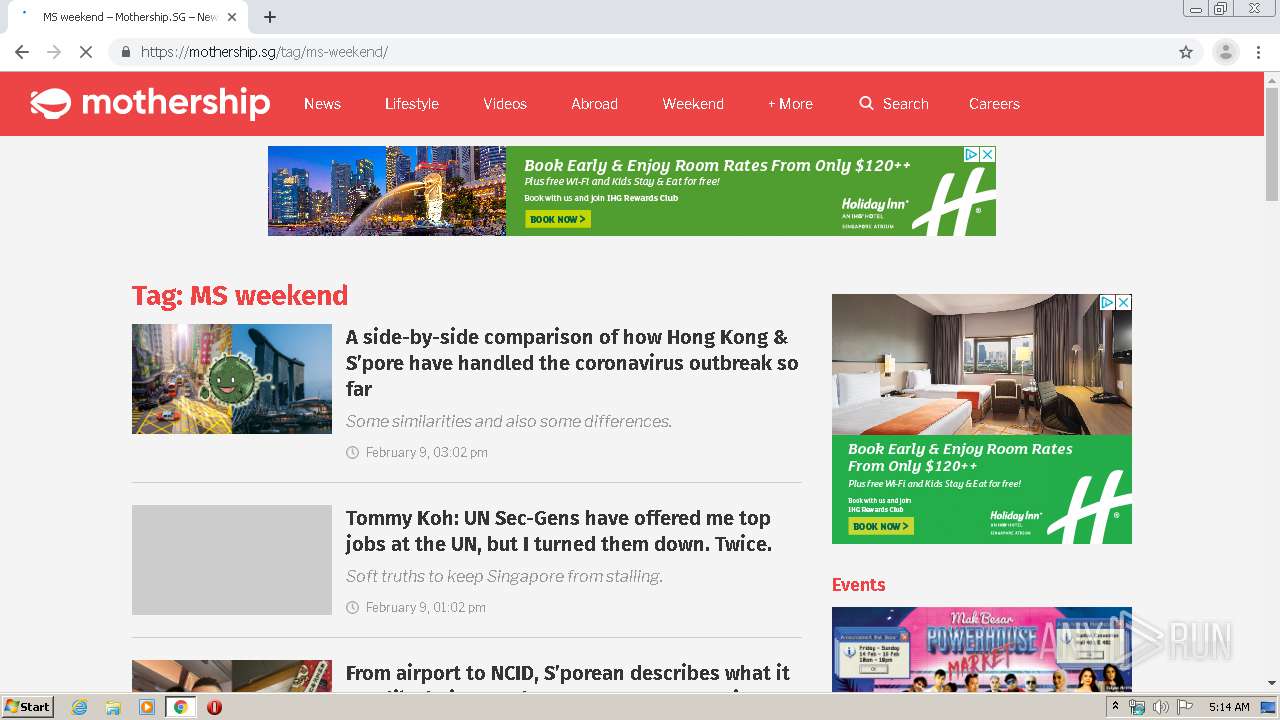
Task: Open AdChoices info on the top banner ad
Action: [x=971, y=154]
